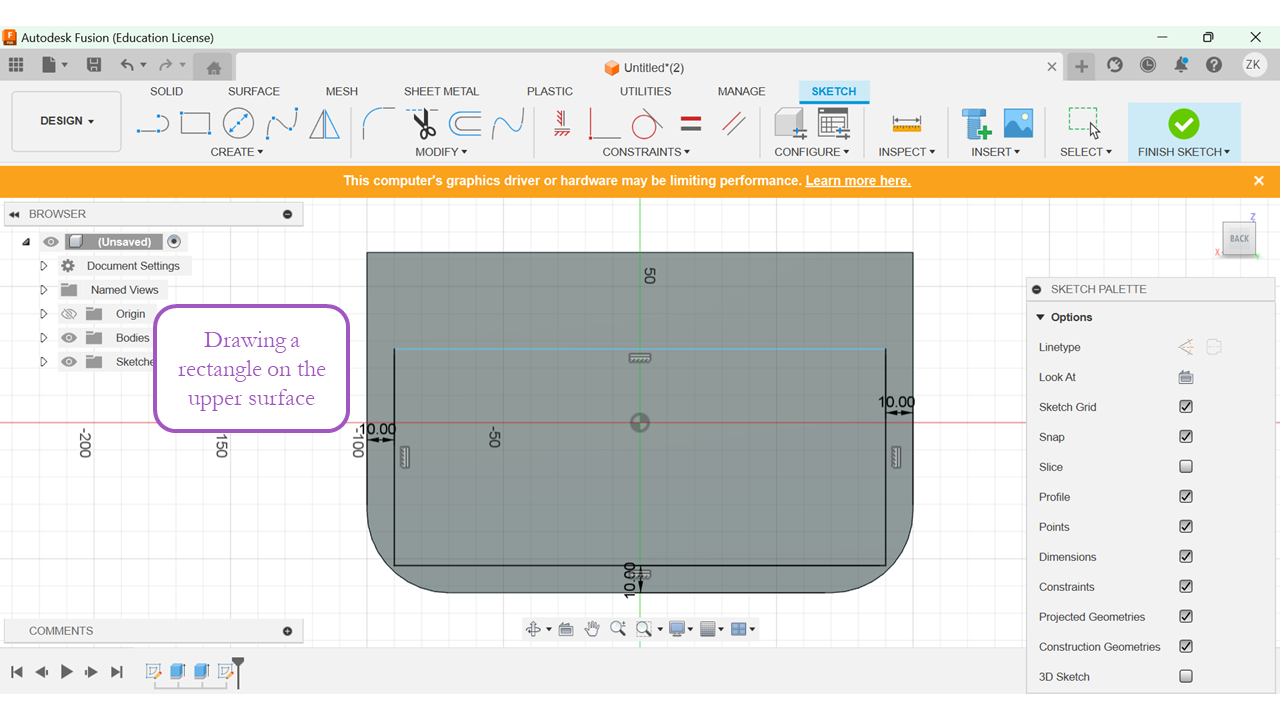Enable Slice checkbox
This screenshot has width=1280, height=720.
1186,467
